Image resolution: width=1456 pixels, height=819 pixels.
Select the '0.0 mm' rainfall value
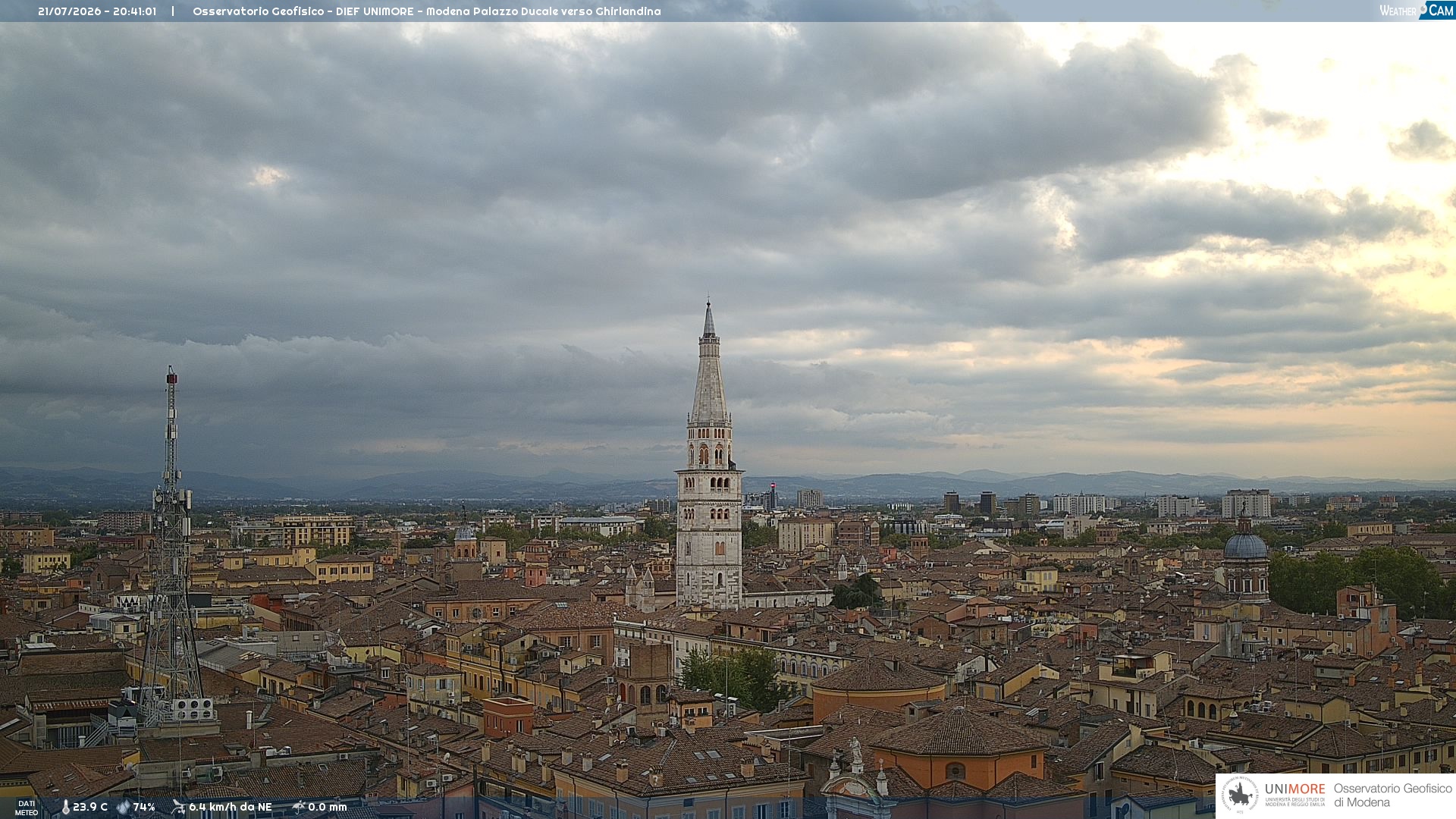coord(328,808)
